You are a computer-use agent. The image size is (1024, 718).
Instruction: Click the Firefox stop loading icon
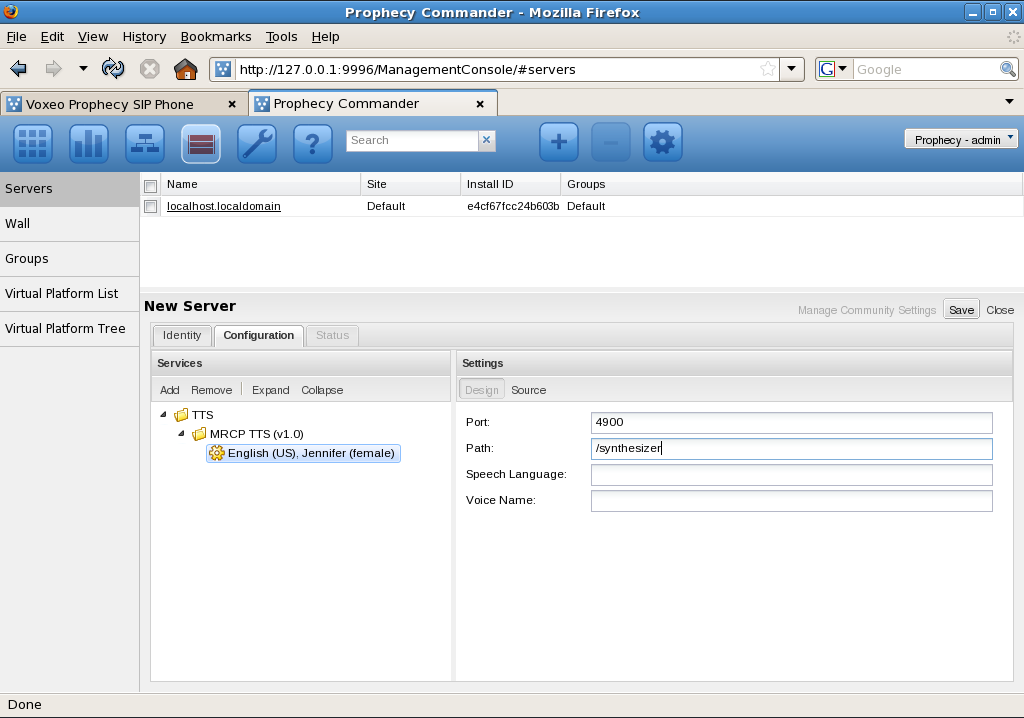[150, 69]
